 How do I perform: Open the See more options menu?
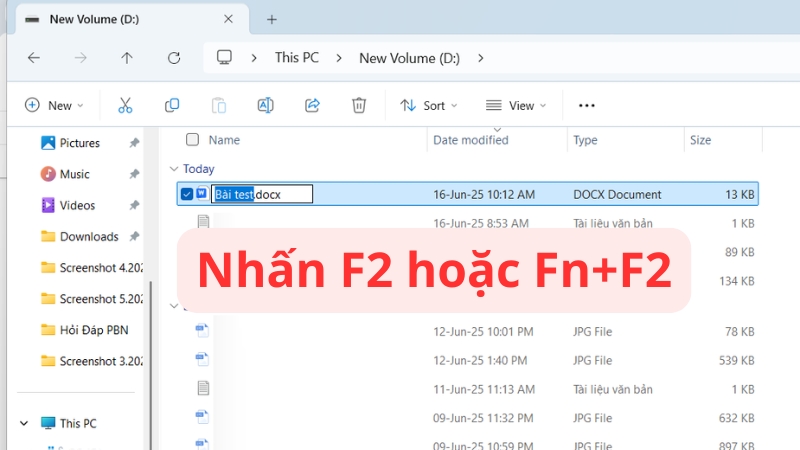pyautogui.click(x=586, y=106)
